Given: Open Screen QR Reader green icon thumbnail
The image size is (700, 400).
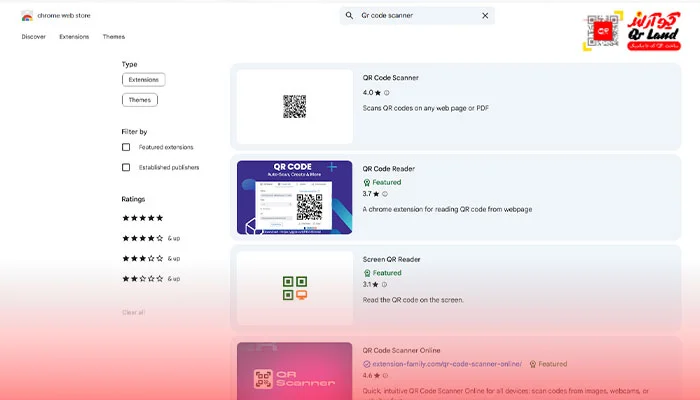Looking at the screenshot, I should tap(295, 288).
